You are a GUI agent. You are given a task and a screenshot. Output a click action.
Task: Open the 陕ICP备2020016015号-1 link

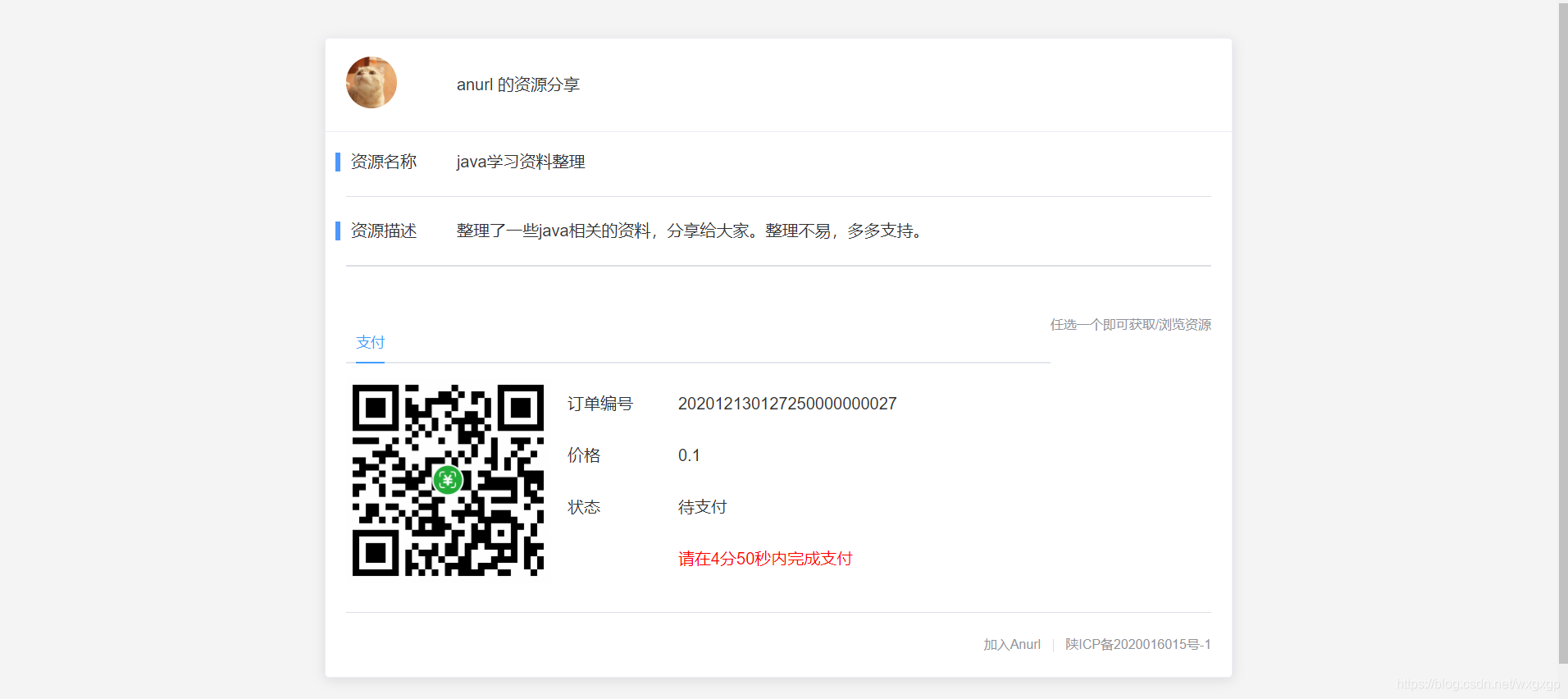1138,645
